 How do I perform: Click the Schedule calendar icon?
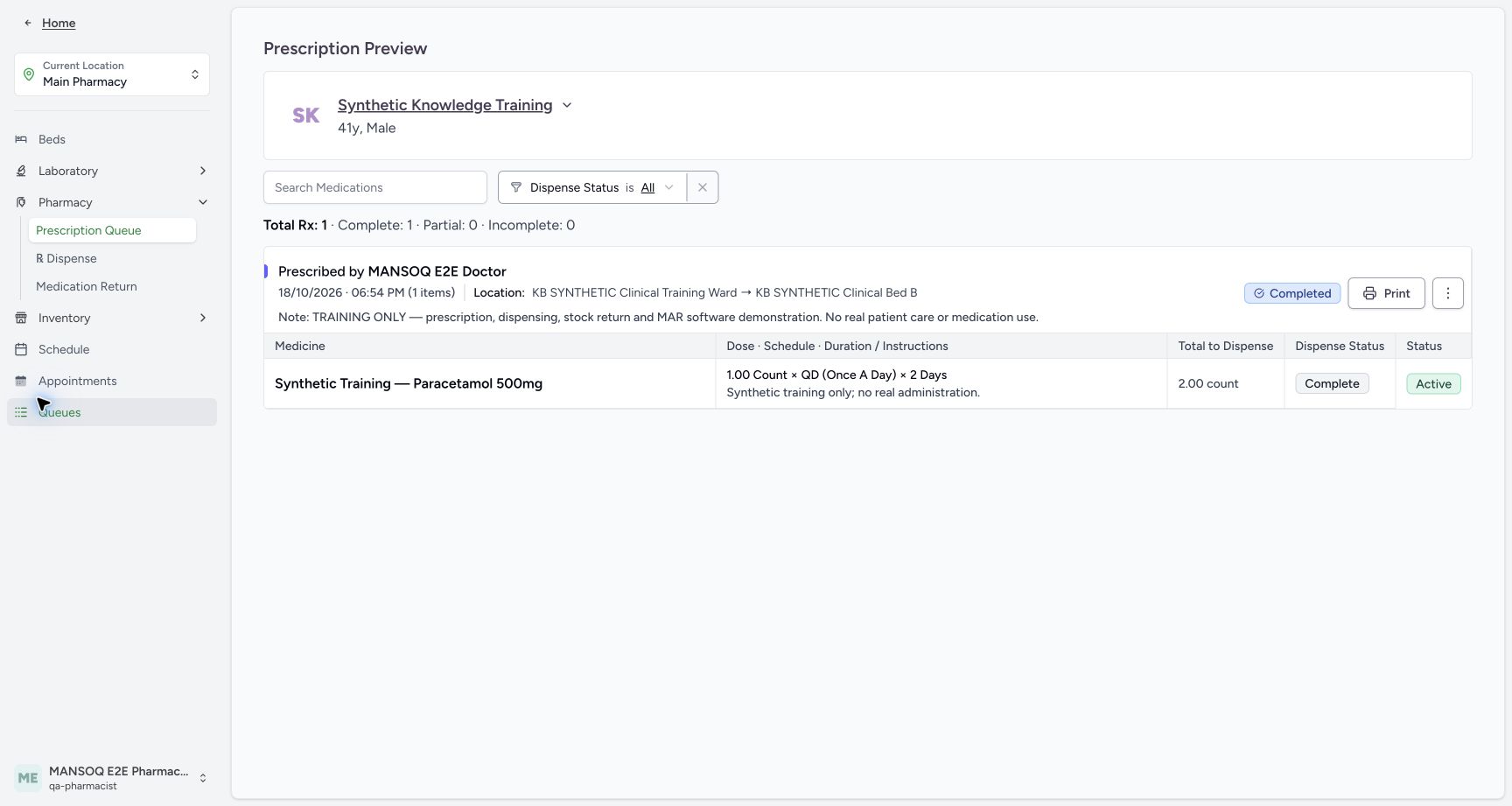[21, 349]
